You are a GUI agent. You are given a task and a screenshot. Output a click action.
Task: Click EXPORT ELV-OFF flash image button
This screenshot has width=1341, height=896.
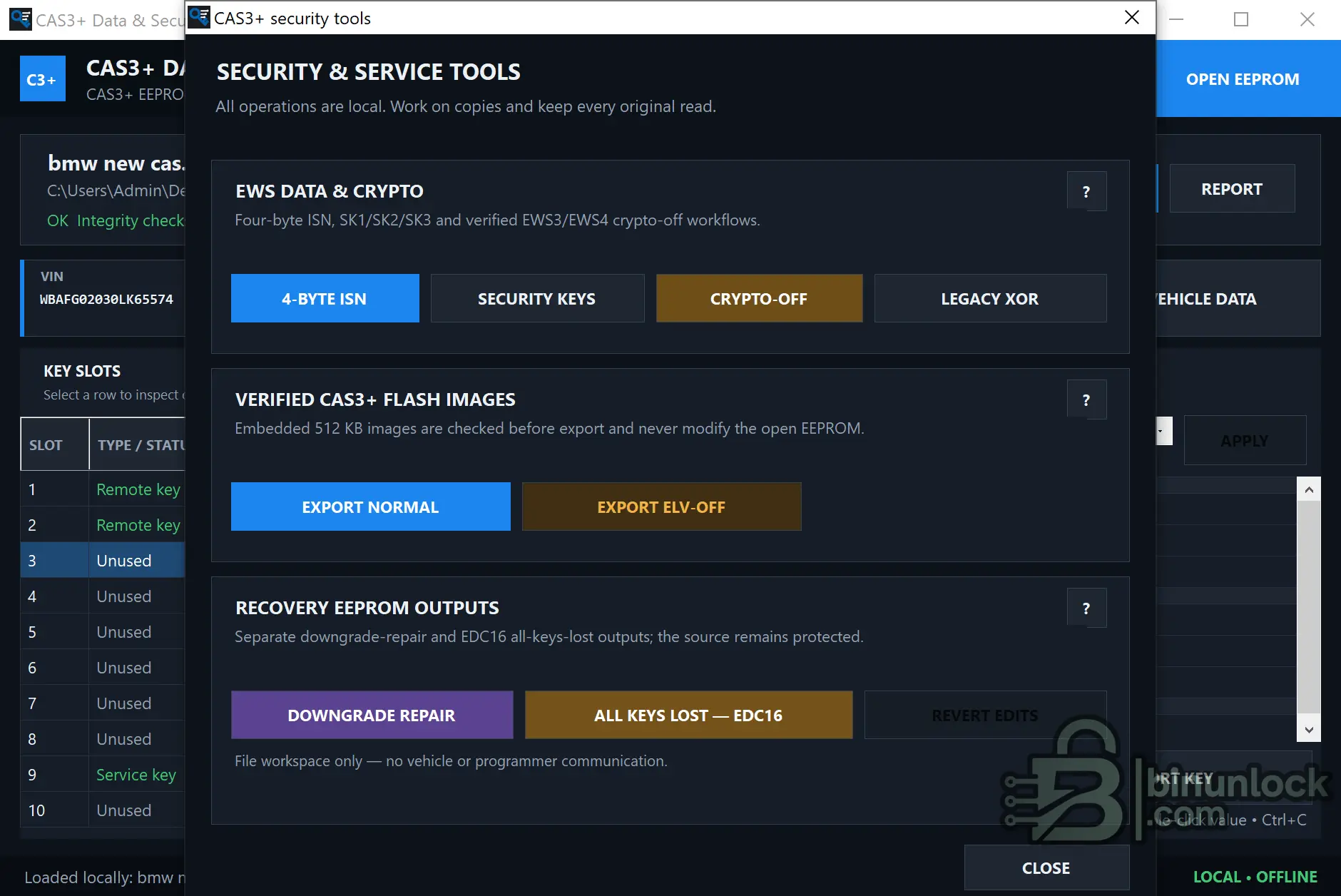(662, 506)
